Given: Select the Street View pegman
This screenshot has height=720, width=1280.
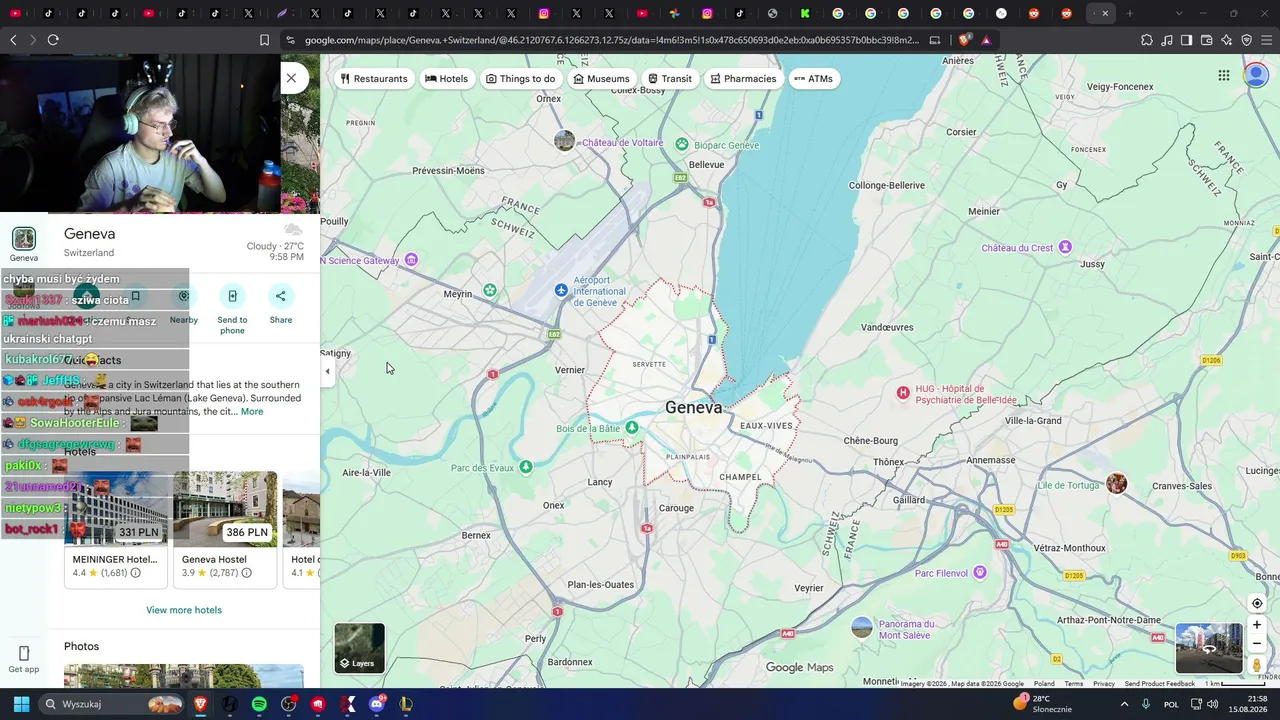Looking at the screenshot, I should pos(1257,665).
